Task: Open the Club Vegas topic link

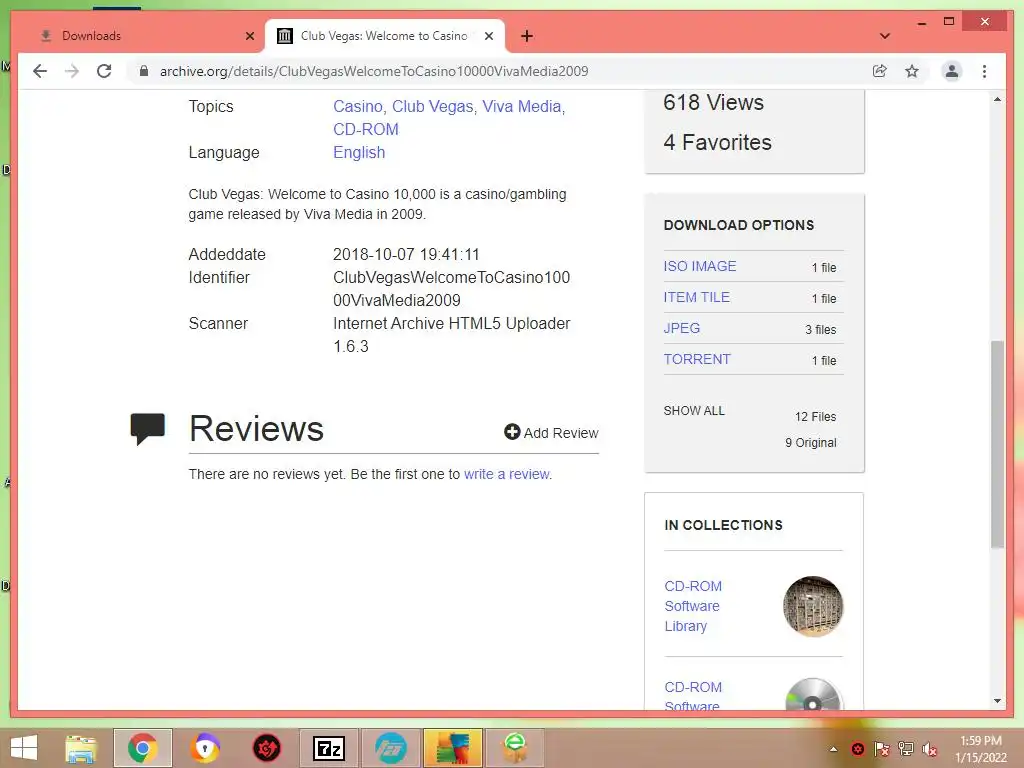Action: 432,106
